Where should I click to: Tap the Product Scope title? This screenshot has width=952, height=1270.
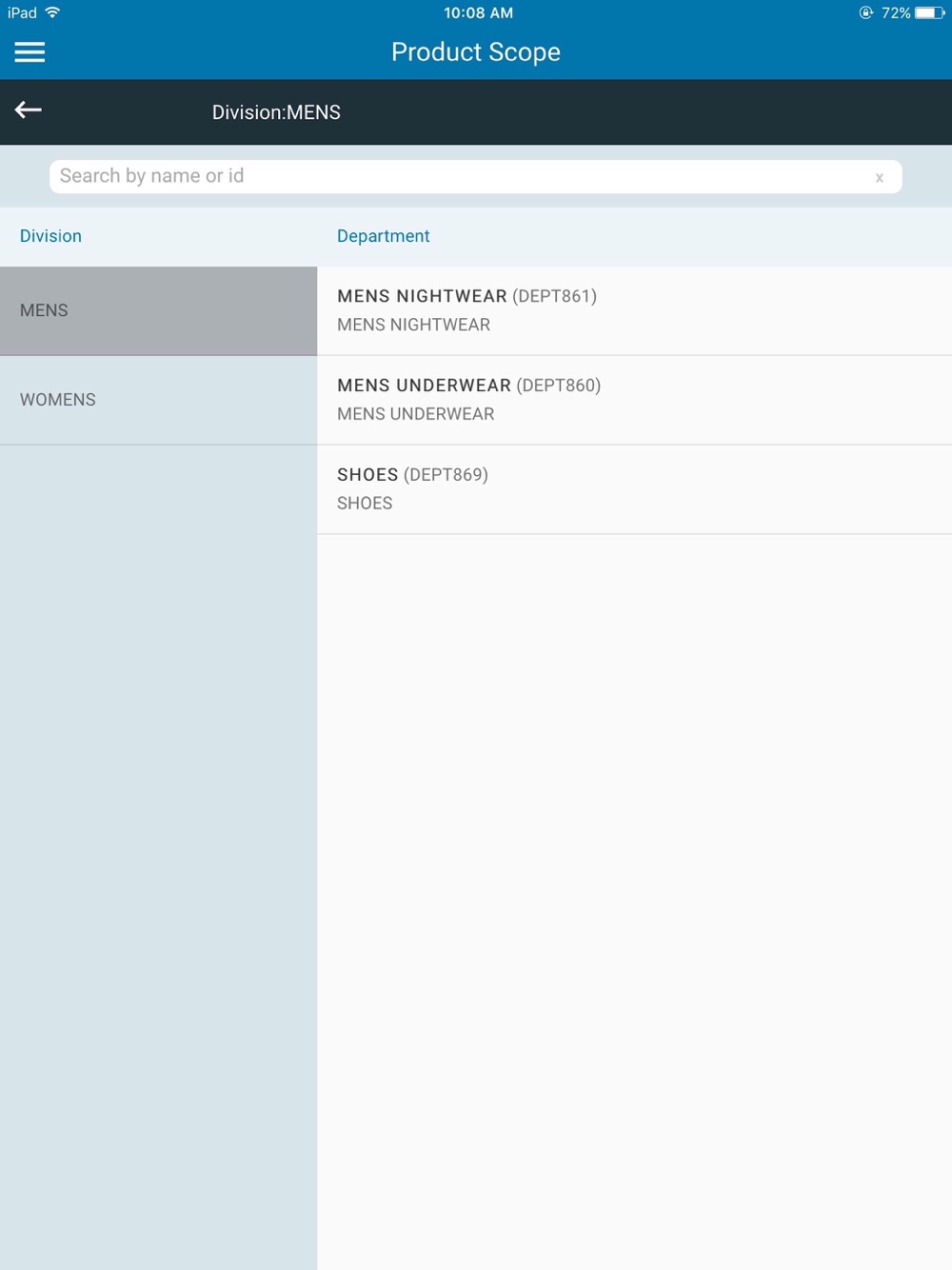476,52
